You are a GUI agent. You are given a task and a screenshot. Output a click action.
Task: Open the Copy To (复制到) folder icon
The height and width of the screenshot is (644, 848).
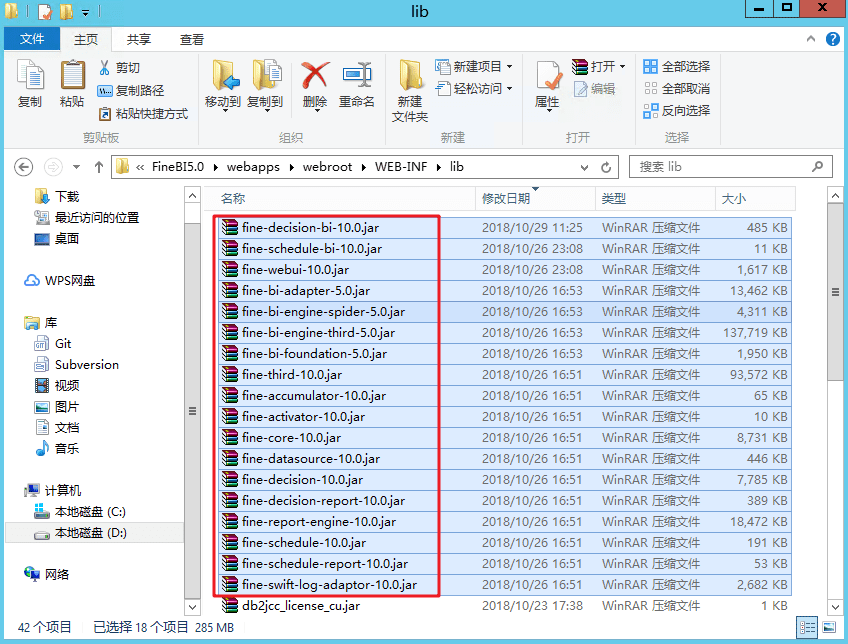point(266,75)
